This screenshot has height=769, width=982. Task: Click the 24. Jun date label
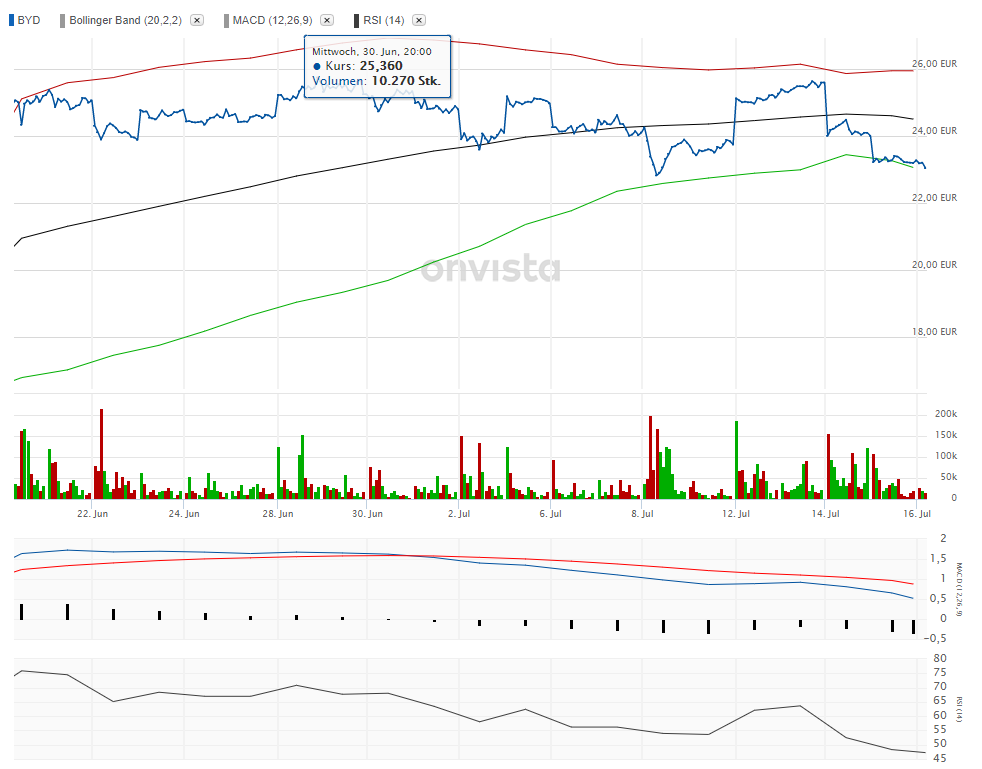[x=184, y=514]
